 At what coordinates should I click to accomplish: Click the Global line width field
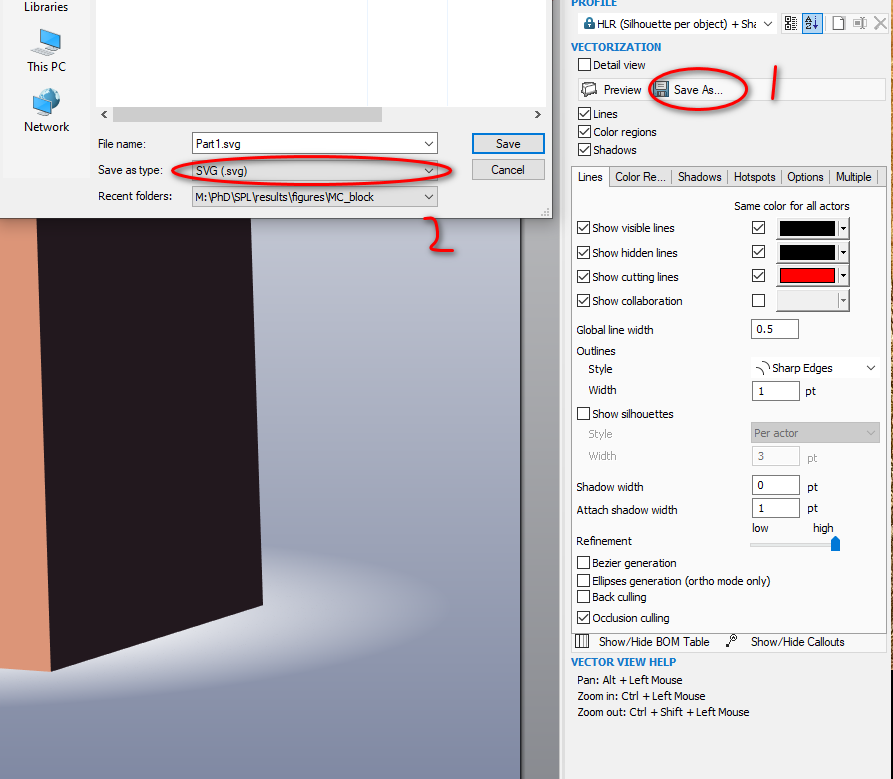point(775,329)
